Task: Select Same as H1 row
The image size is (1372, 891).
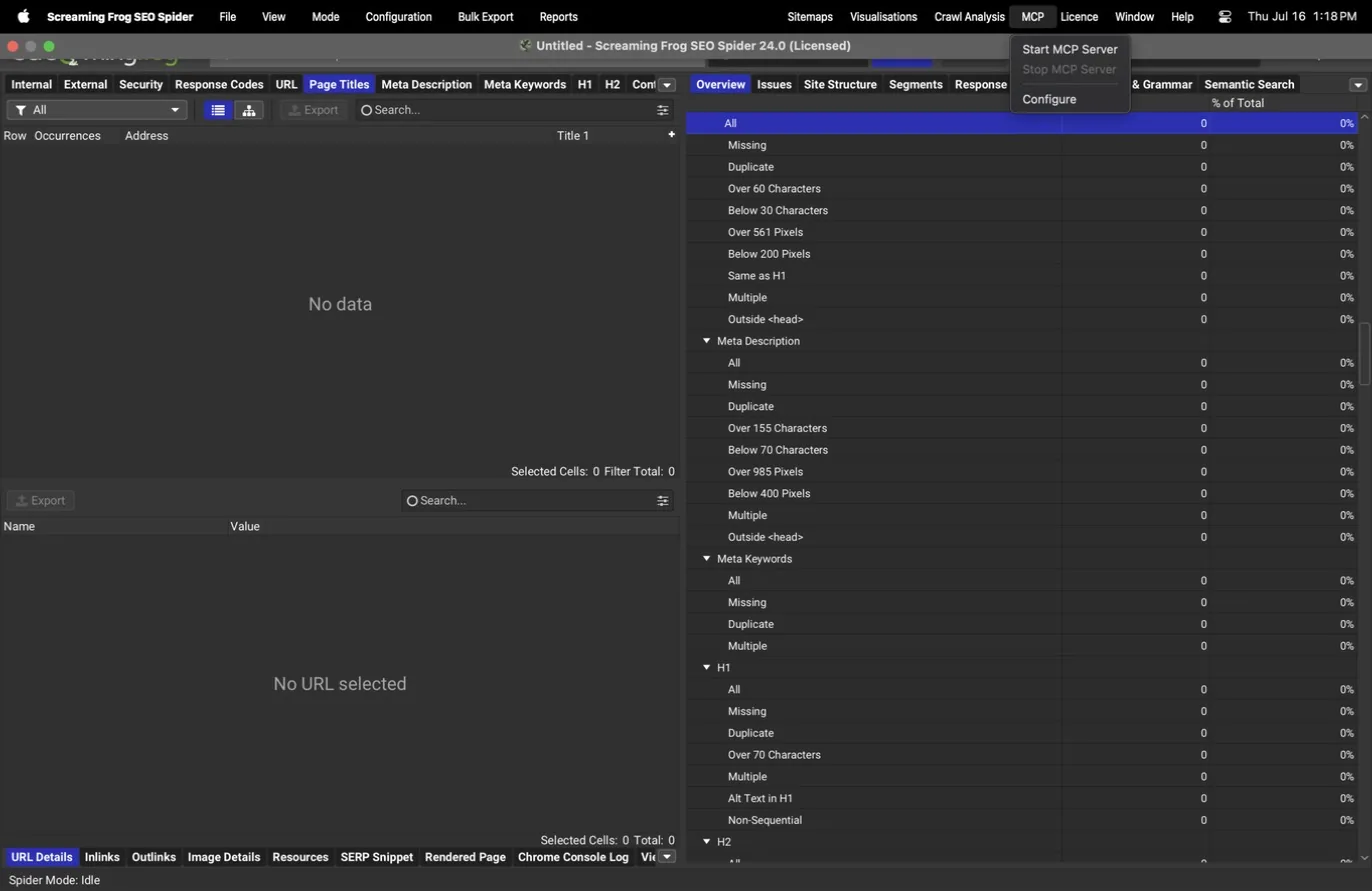Action: (1021, 275)
